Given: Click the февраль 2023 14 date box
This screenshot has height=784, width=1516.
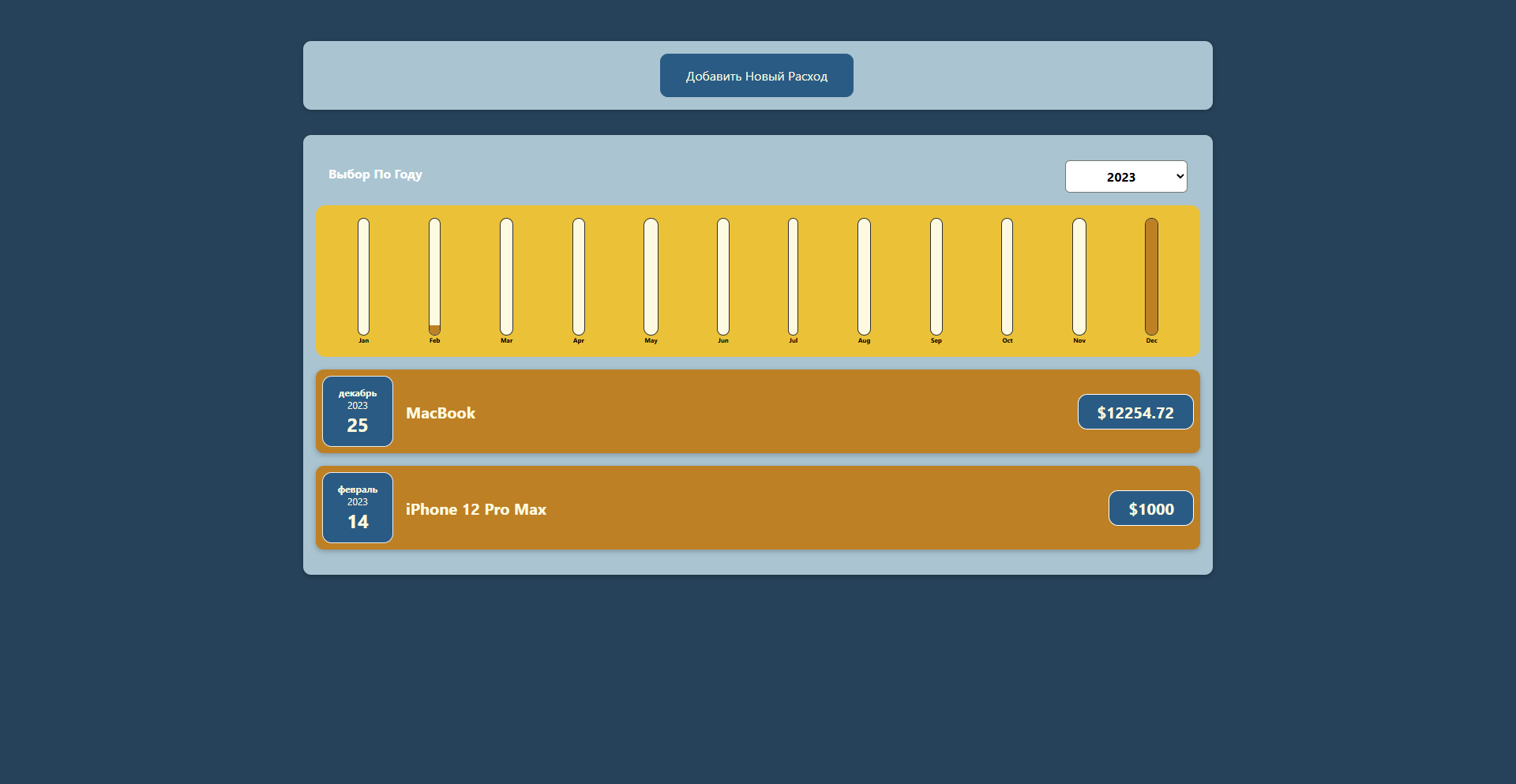Looking at the screenshot, I should coord(358,508).
